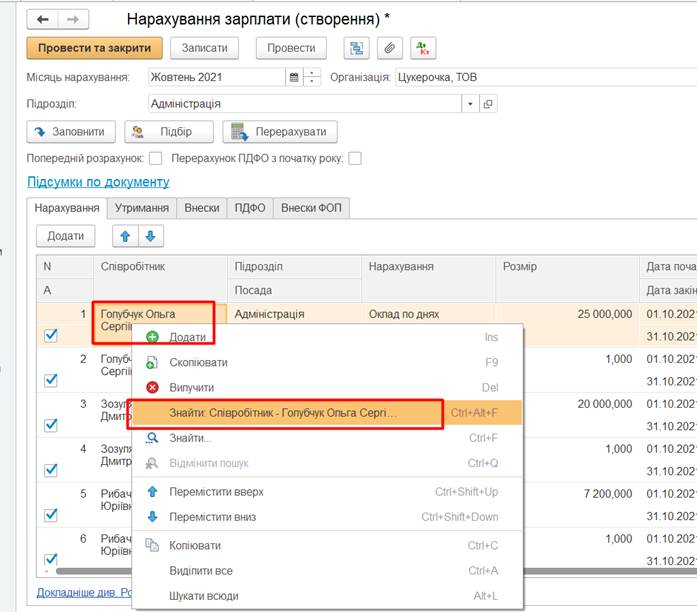This screenshot has width=697, height=612.
Task: Uncheck the checkbox in row 3
Action: (51, 425)
